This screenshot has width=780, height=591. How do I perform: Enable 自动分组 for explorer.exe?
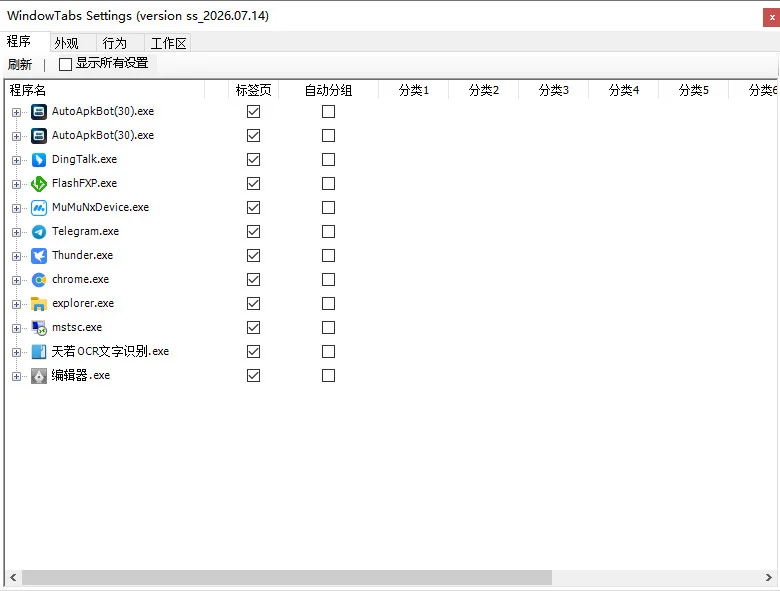click(328, 303)
